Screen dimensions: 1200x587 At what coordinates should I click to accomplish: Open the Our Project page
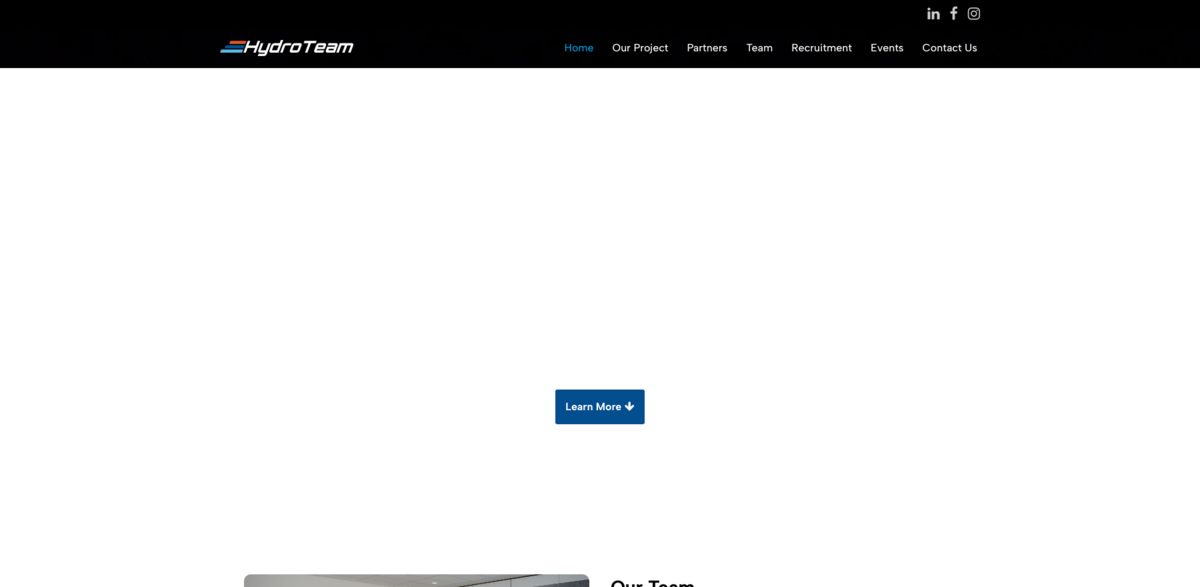pos(640,48)
